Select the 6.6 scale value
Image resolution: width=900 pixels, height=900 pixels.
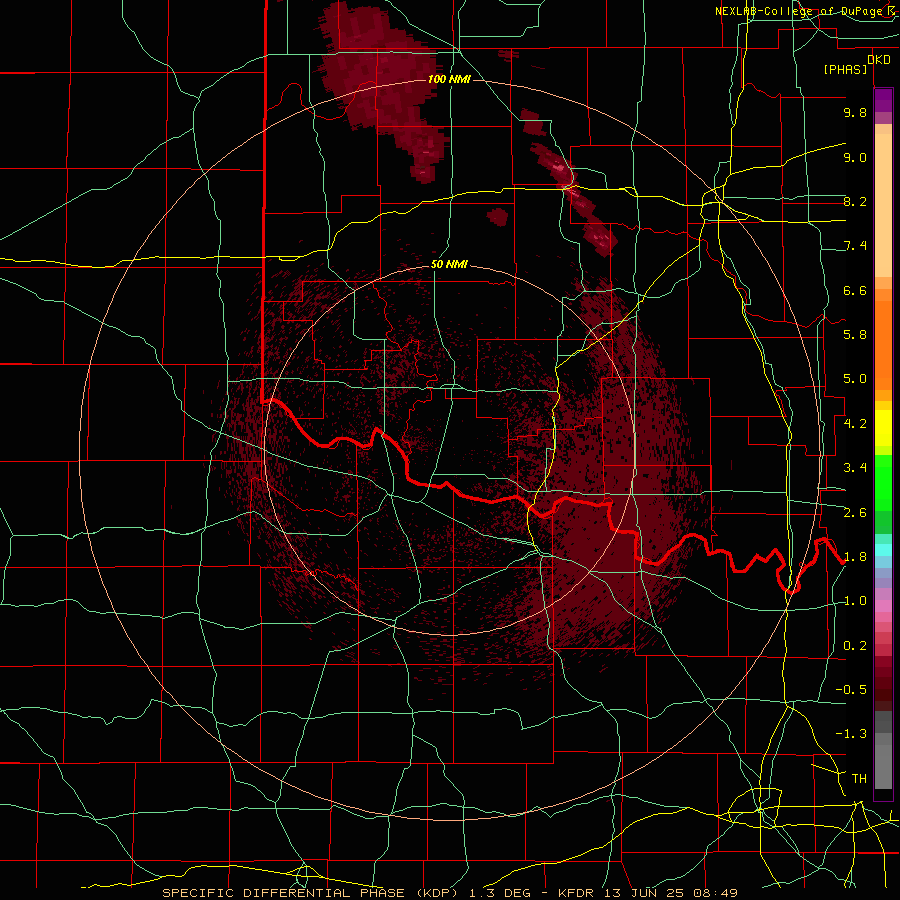(x=855, y=290)
